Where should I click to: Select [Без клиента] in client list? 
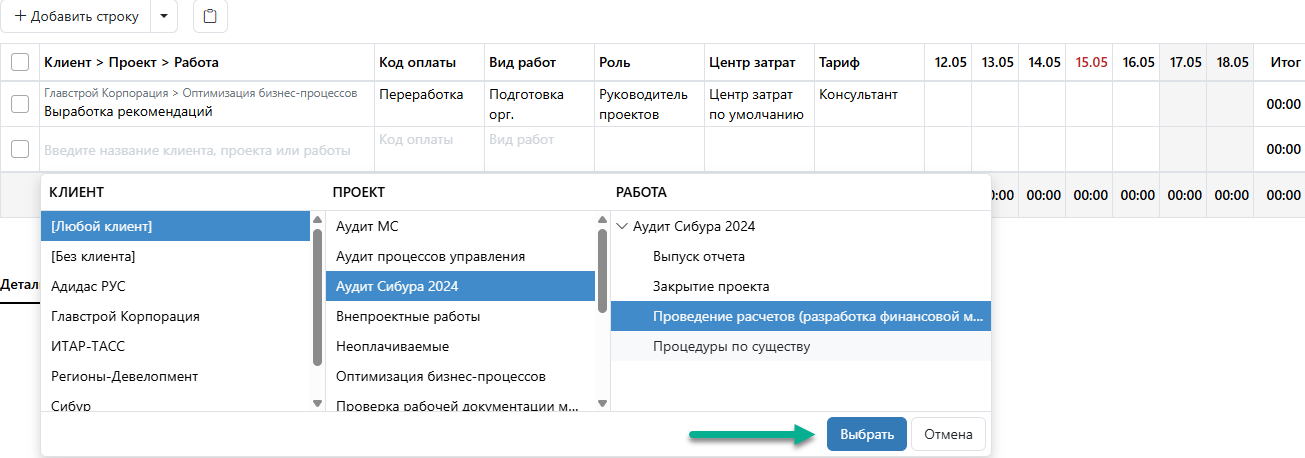coord(176,256)
